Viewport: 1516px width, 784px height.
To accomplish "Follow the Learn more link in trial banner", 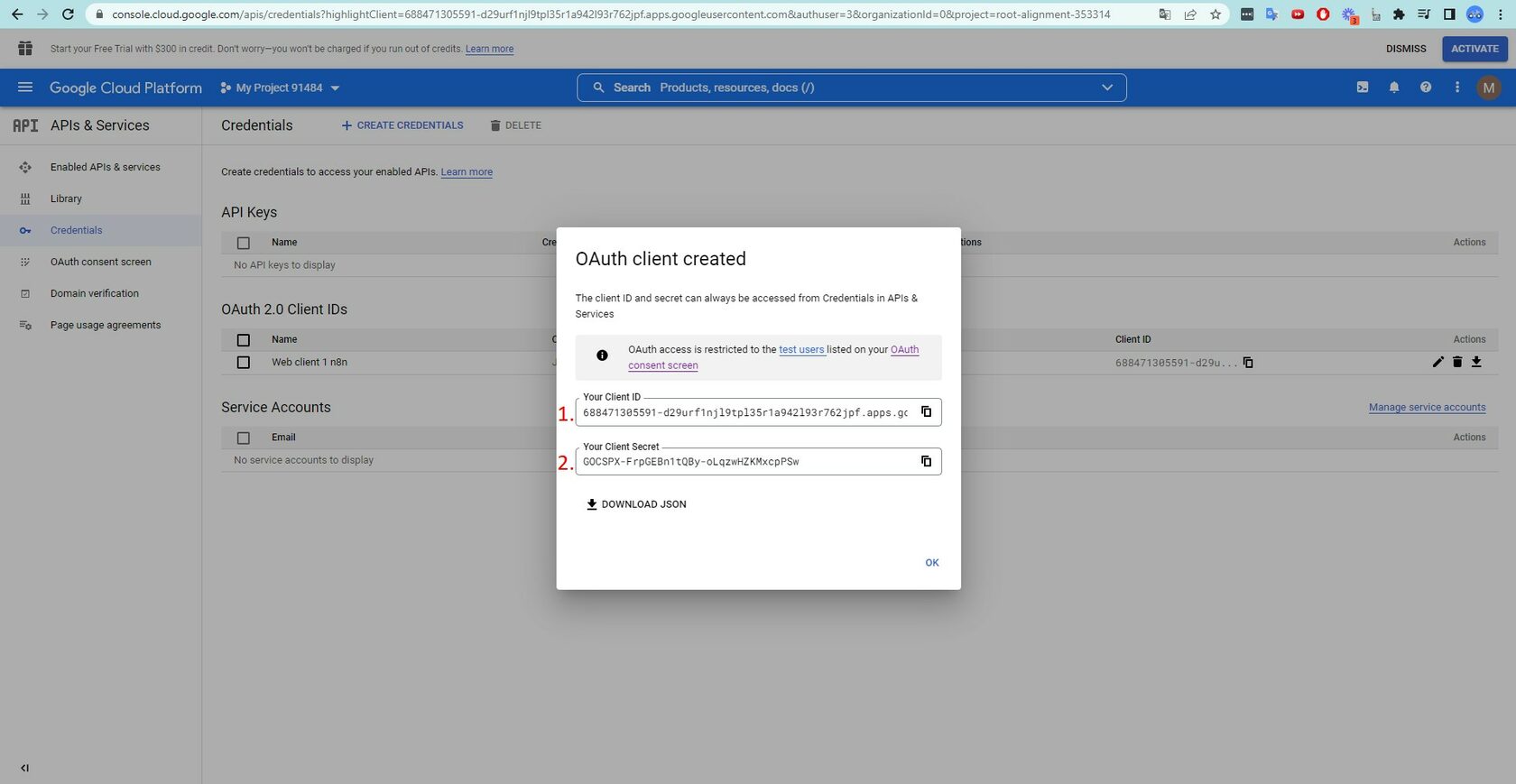I will (489, 50).
